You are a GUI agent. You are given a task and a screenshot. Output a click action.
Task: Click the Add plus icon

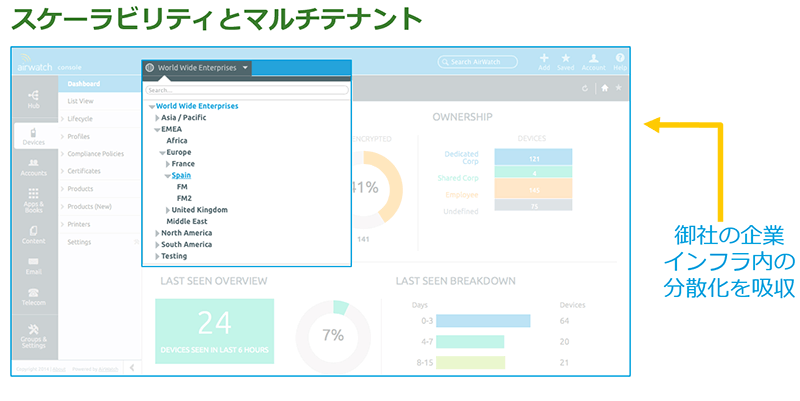tap(544, 62)
